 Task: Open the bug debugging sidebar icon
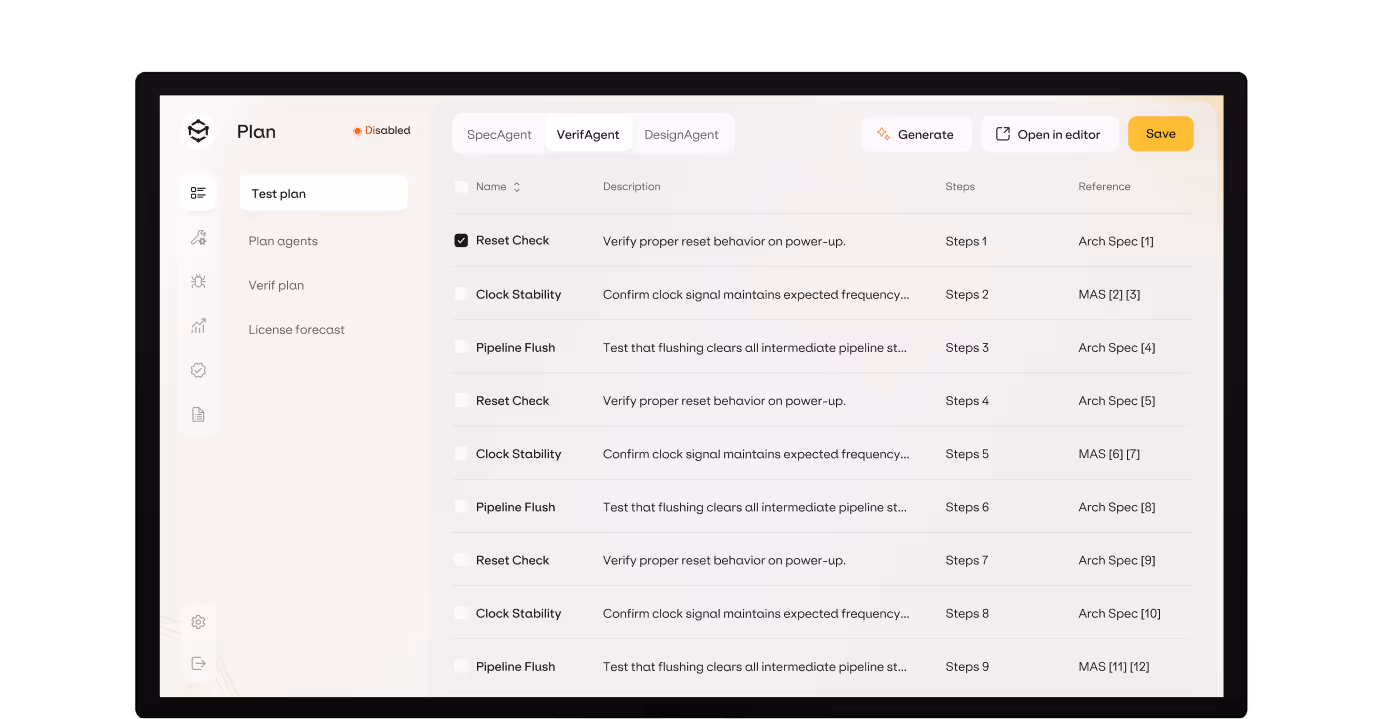tap(198, 282)
